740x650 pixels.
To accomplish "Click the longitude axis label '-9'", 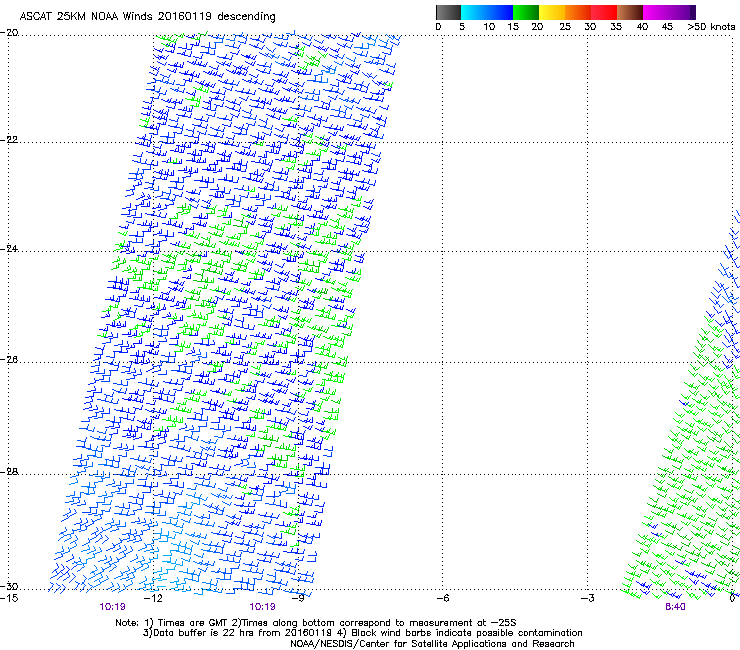I will (298, 598).
